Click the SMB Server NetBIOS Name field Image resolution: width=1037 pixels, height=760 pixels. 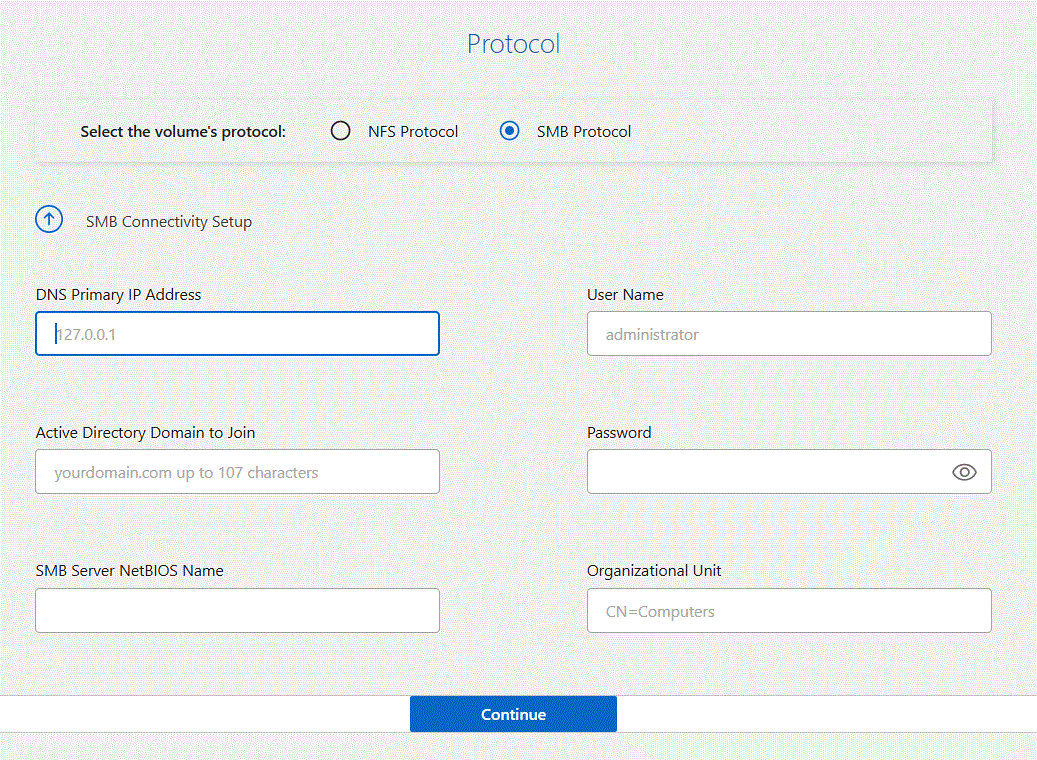237,610
